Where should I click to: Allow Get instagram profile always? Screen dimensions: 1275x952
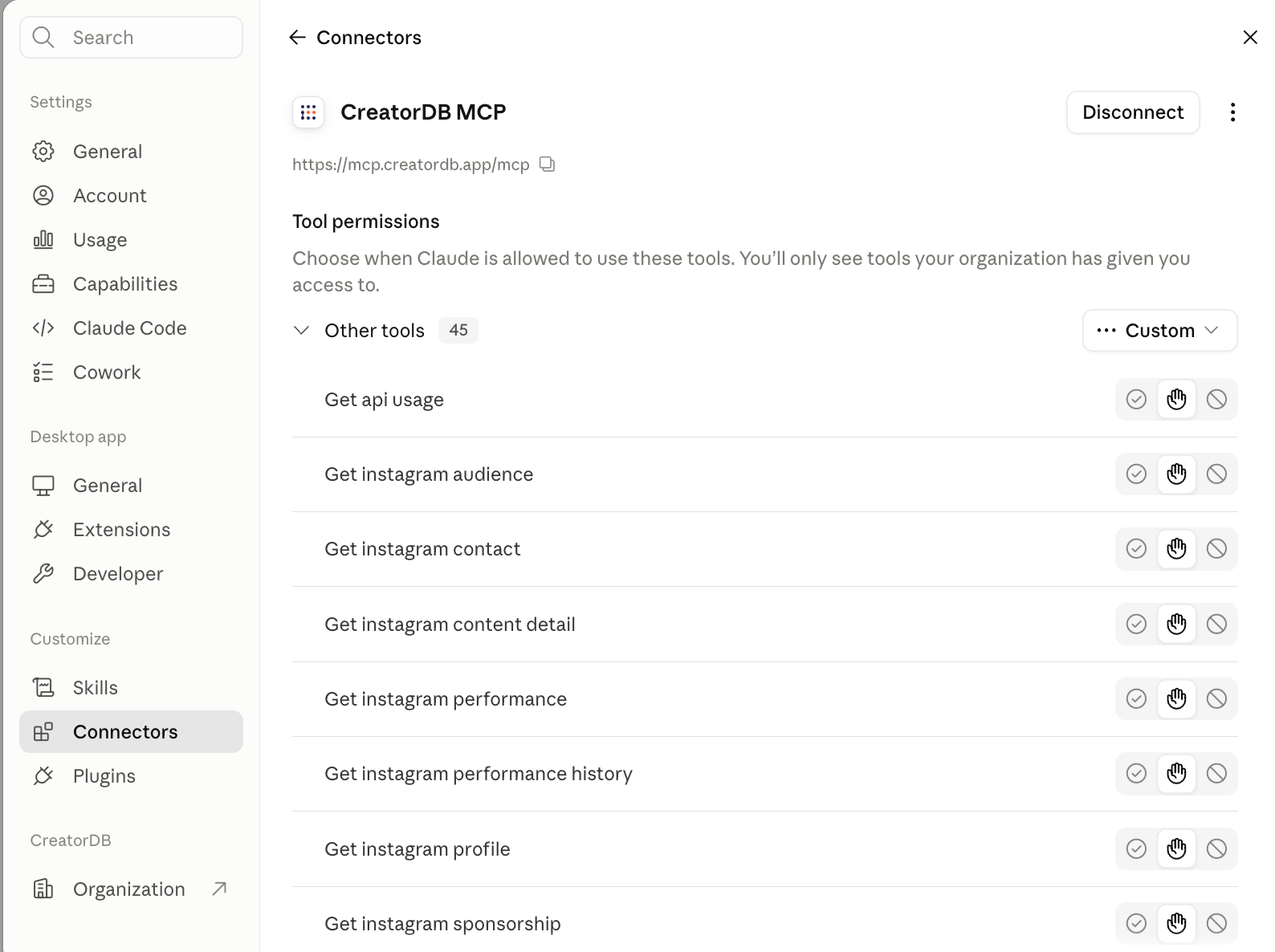(1136, 848)
